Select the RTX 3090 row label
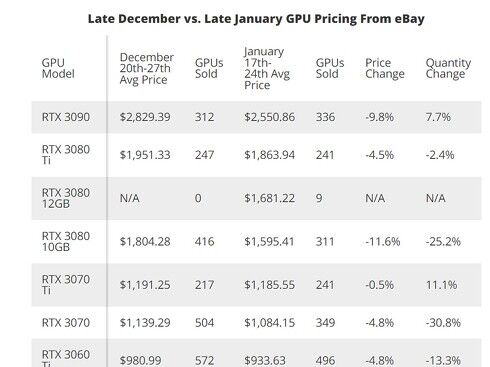490x367 pixels. coord(66,117)
